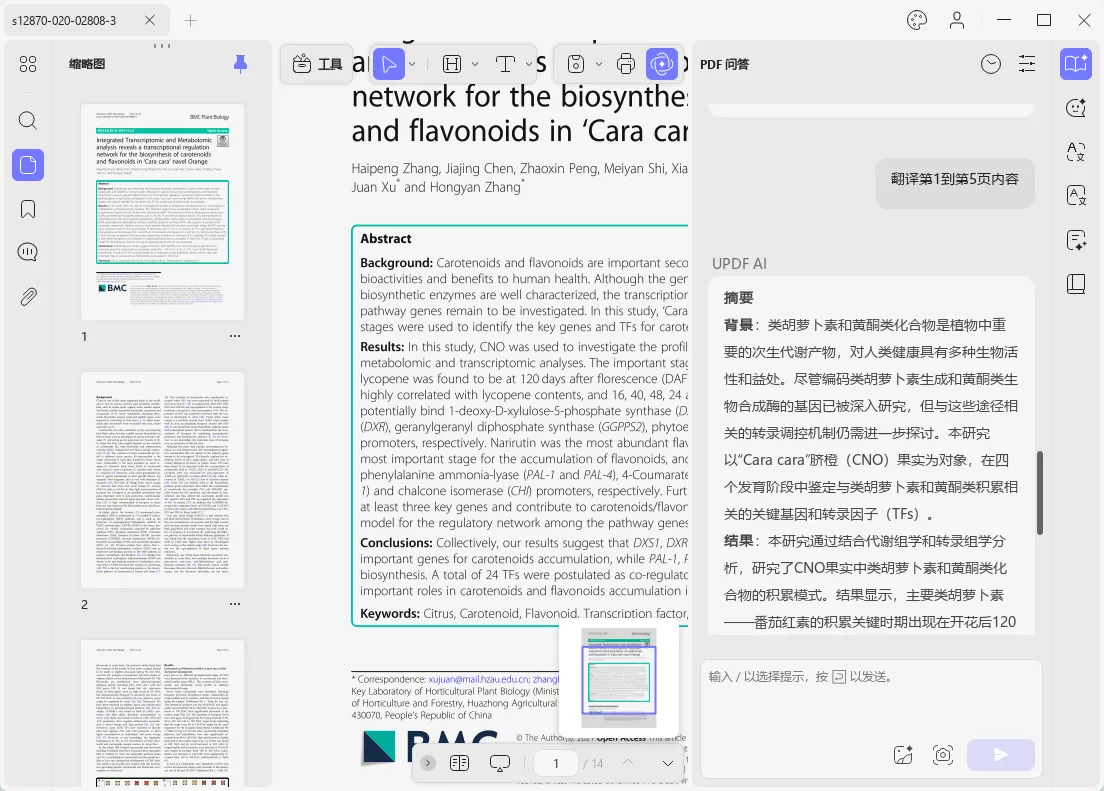
Task: Click the print icon in toolbar
Action: click(x=625, y=64)
